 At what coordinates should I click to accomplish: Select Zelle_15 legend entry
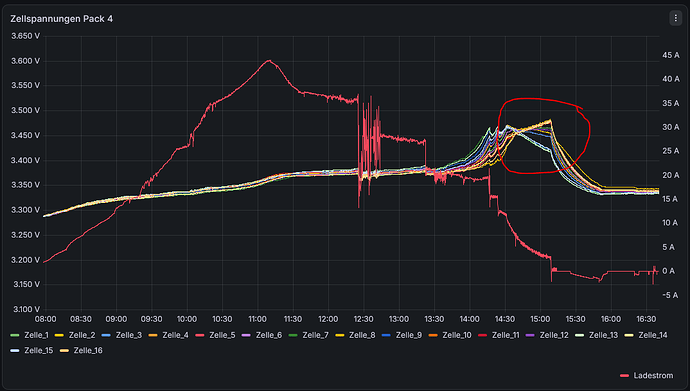pos(32,351)
